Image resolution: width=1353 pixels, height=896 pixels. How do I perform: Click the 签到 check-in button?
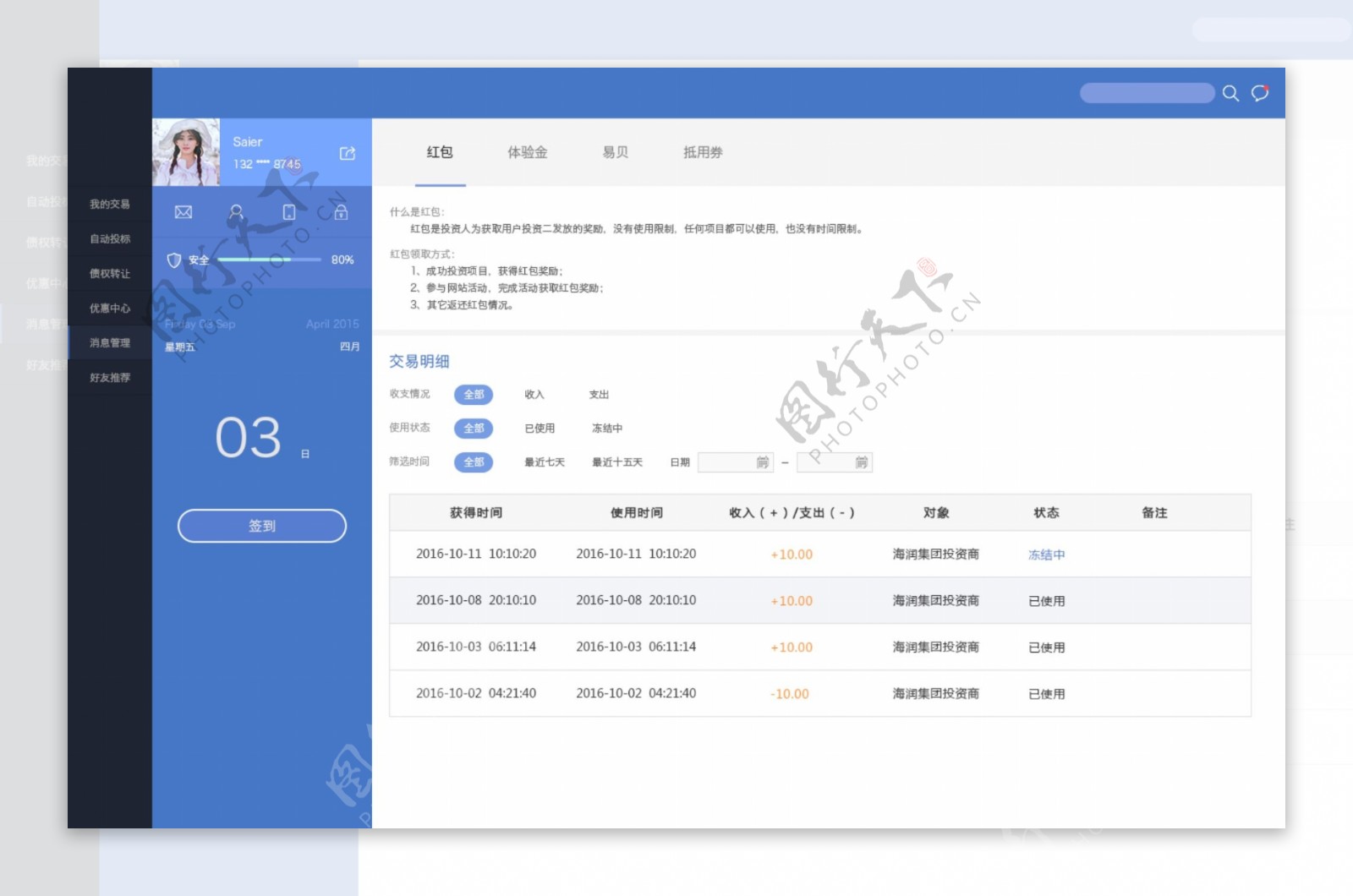click(262, 526)
